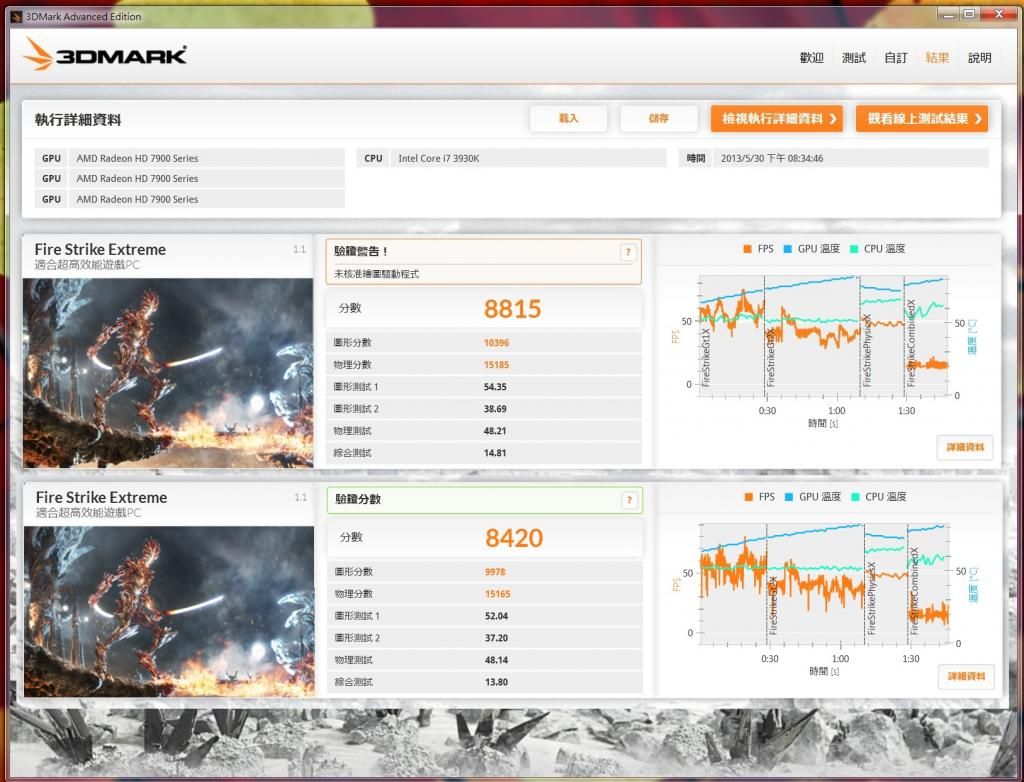Click the 圖形測試 2 value 38.69

pyautogui.click(x=495, y=409)
